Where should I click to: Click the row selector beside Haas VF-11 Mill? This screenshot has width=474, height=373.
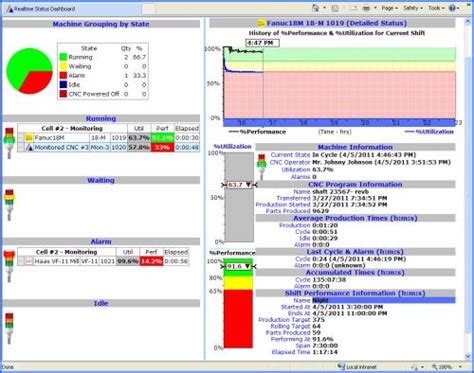point(21,261)
